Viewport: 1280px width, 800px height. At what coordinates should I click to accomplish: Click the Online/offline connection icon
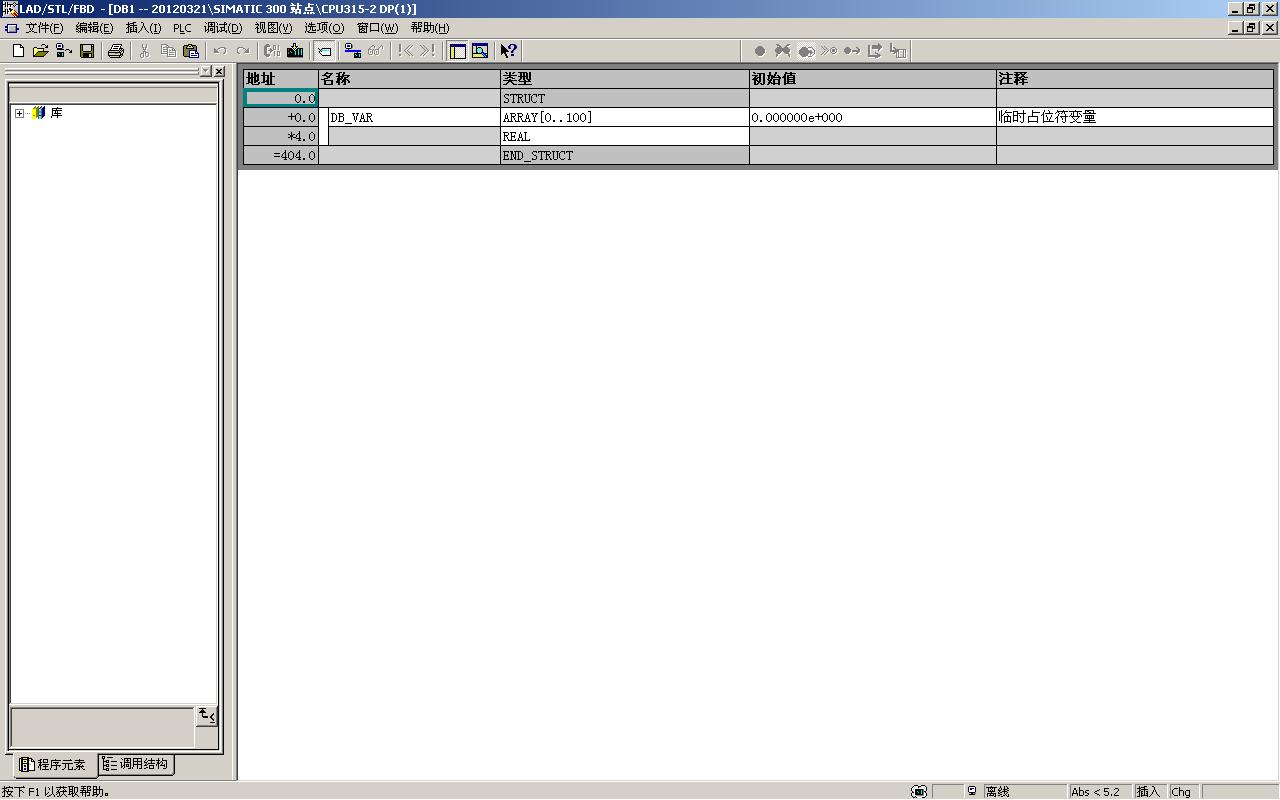353,51
